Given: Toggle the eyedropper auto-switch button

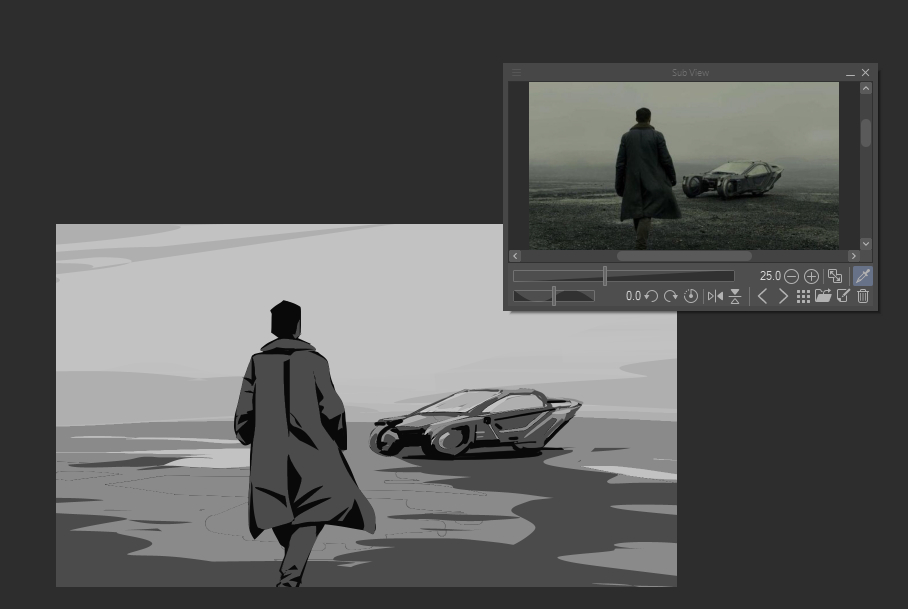Looking at the screenshot, I should coord(863,276).
